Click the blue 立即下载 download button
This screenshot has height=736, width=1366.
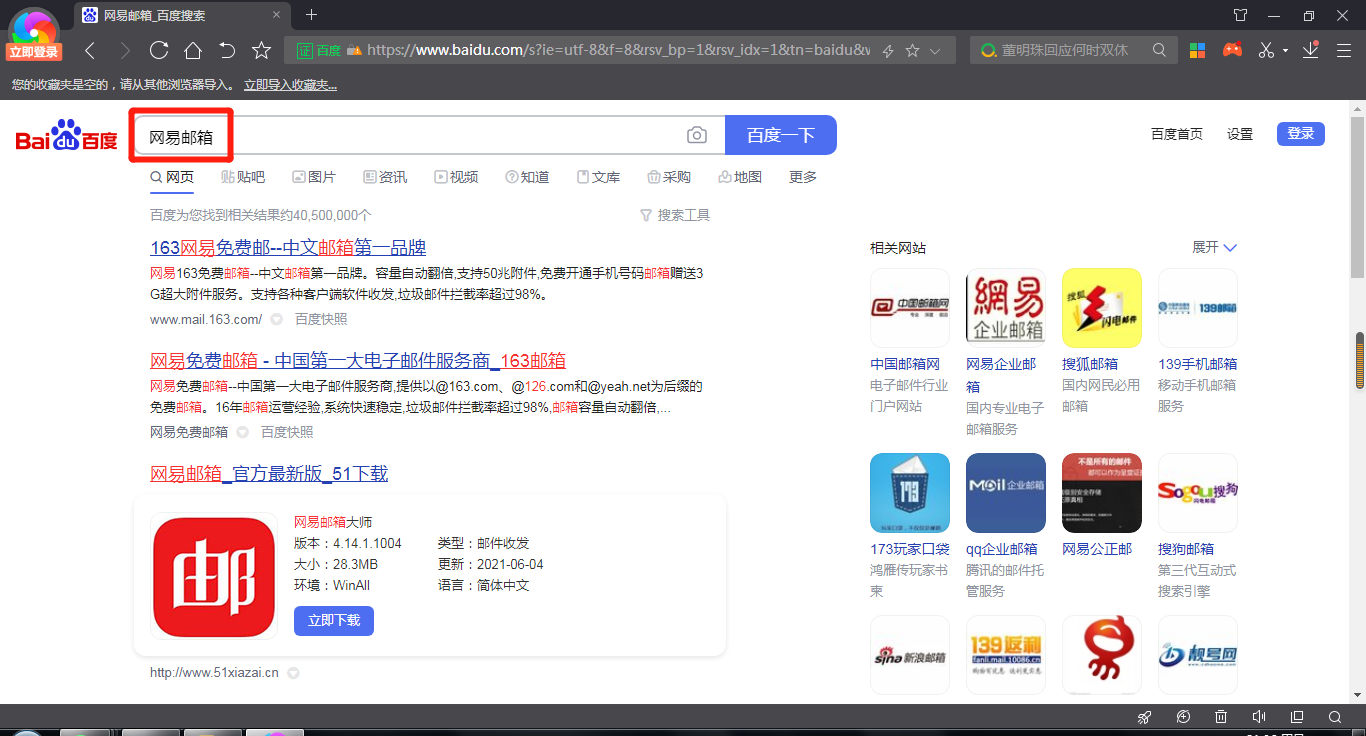pos(334,620)
